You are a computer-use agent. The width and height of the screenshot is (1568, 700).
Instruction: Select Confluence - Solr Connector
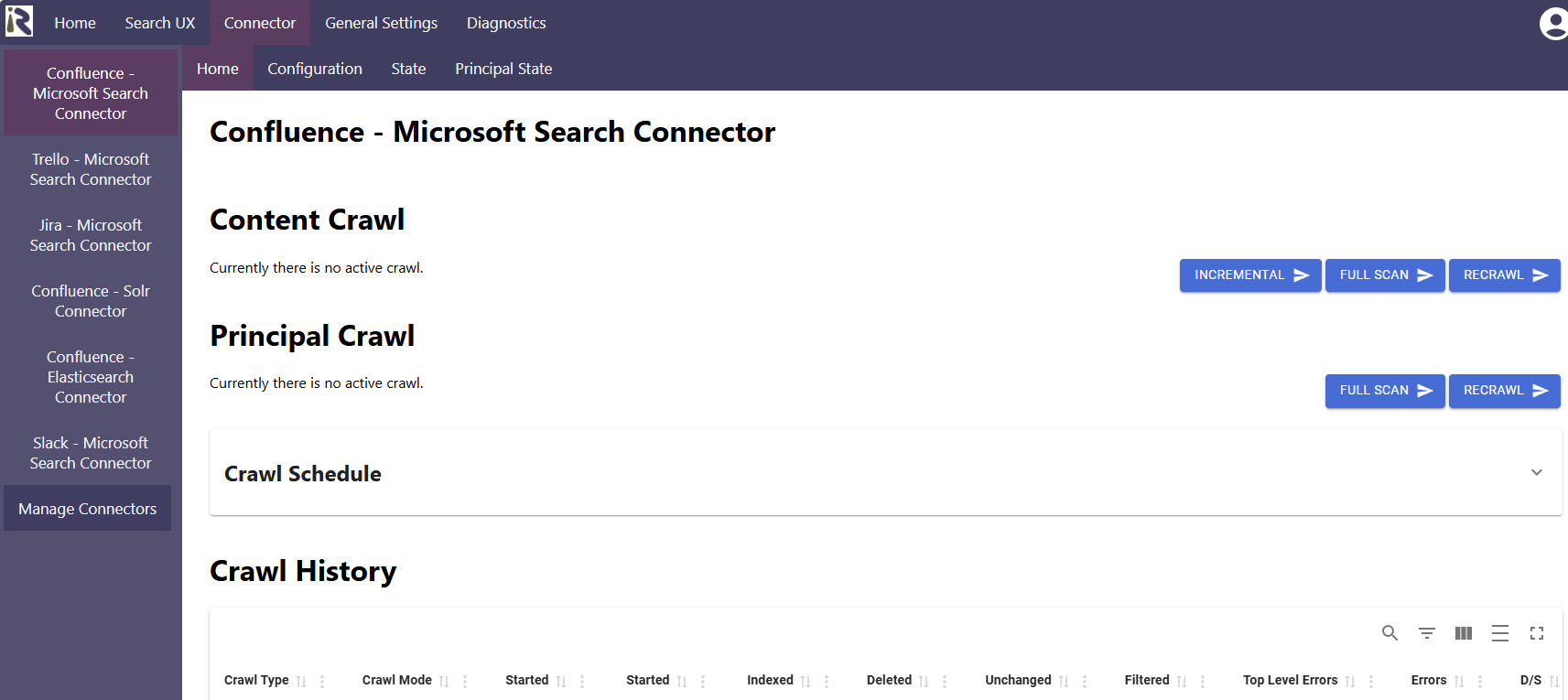[x=91, y=301]
